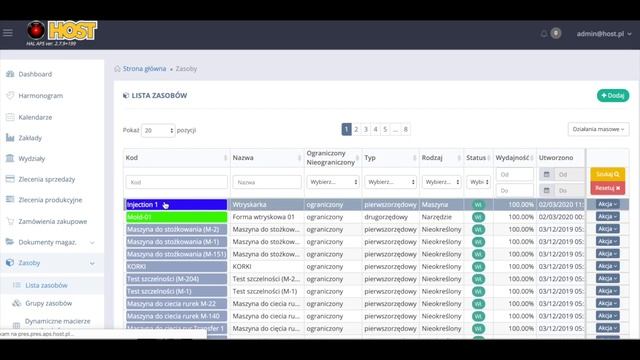Click the Dokumenty magaz. folder icon
The height and width of the screenshot is (360, 640).
coord(10,242)
